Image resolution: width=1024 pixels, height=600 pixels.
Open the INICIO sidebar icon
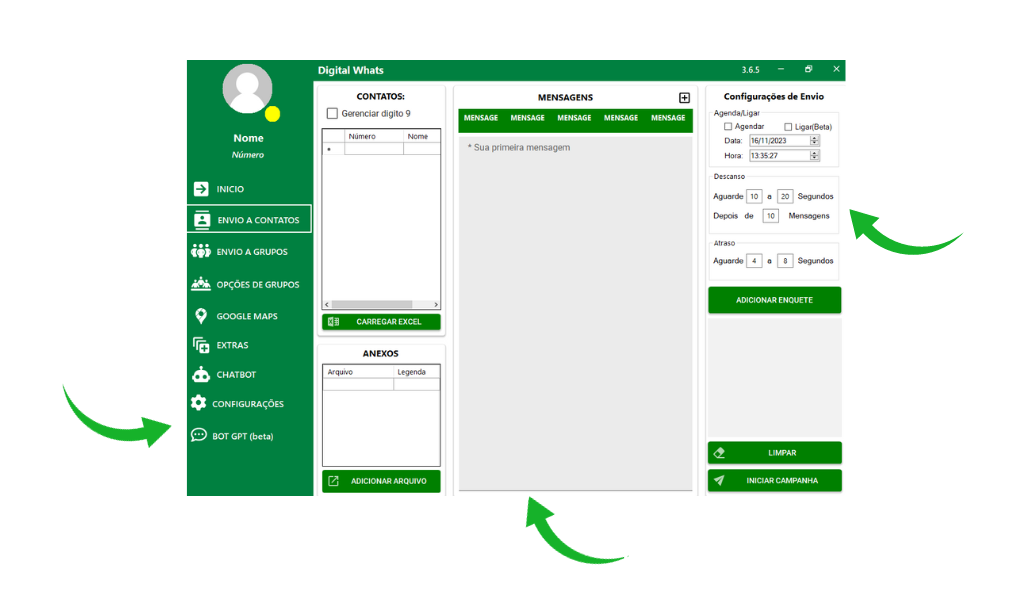click(x=201, y=189)
